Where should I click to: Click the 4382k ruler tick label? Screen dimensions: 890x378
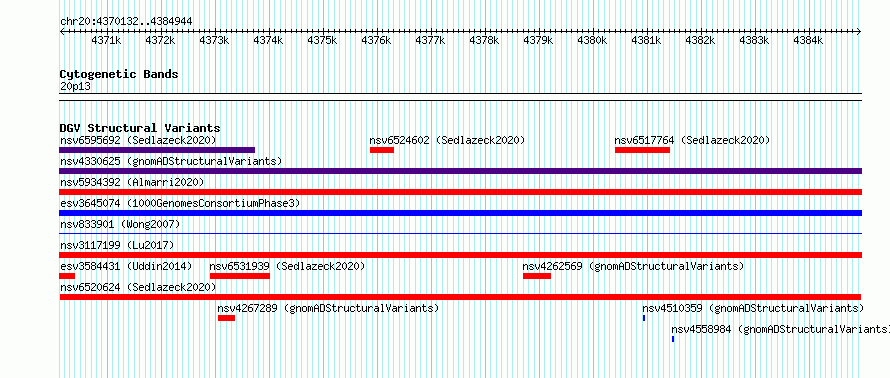[700, 40]
